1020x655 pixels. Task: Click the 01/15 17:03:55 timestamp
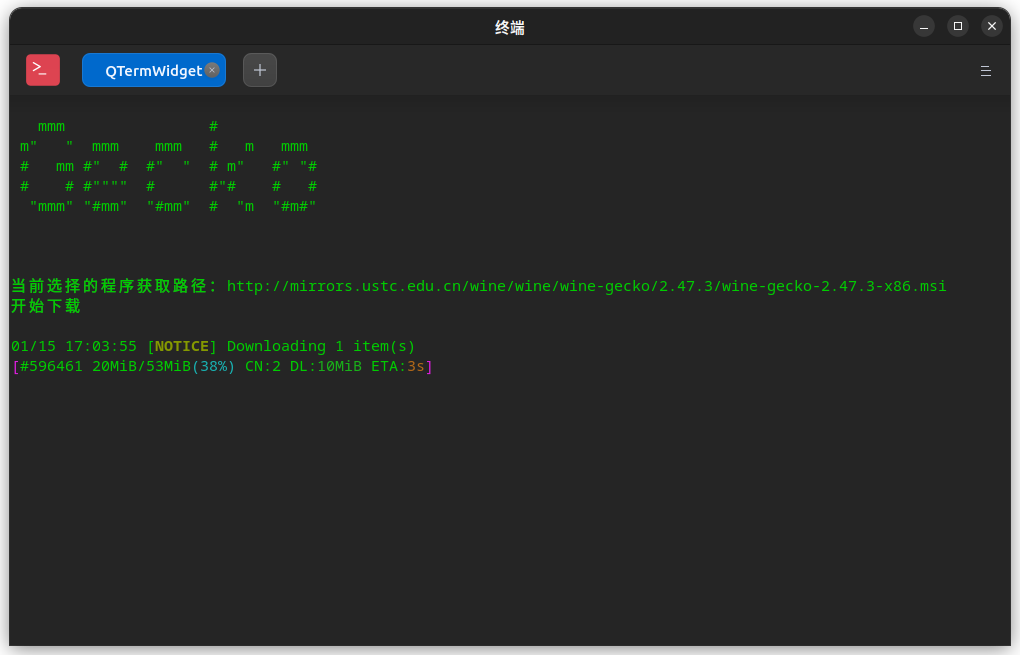[74, 346]
